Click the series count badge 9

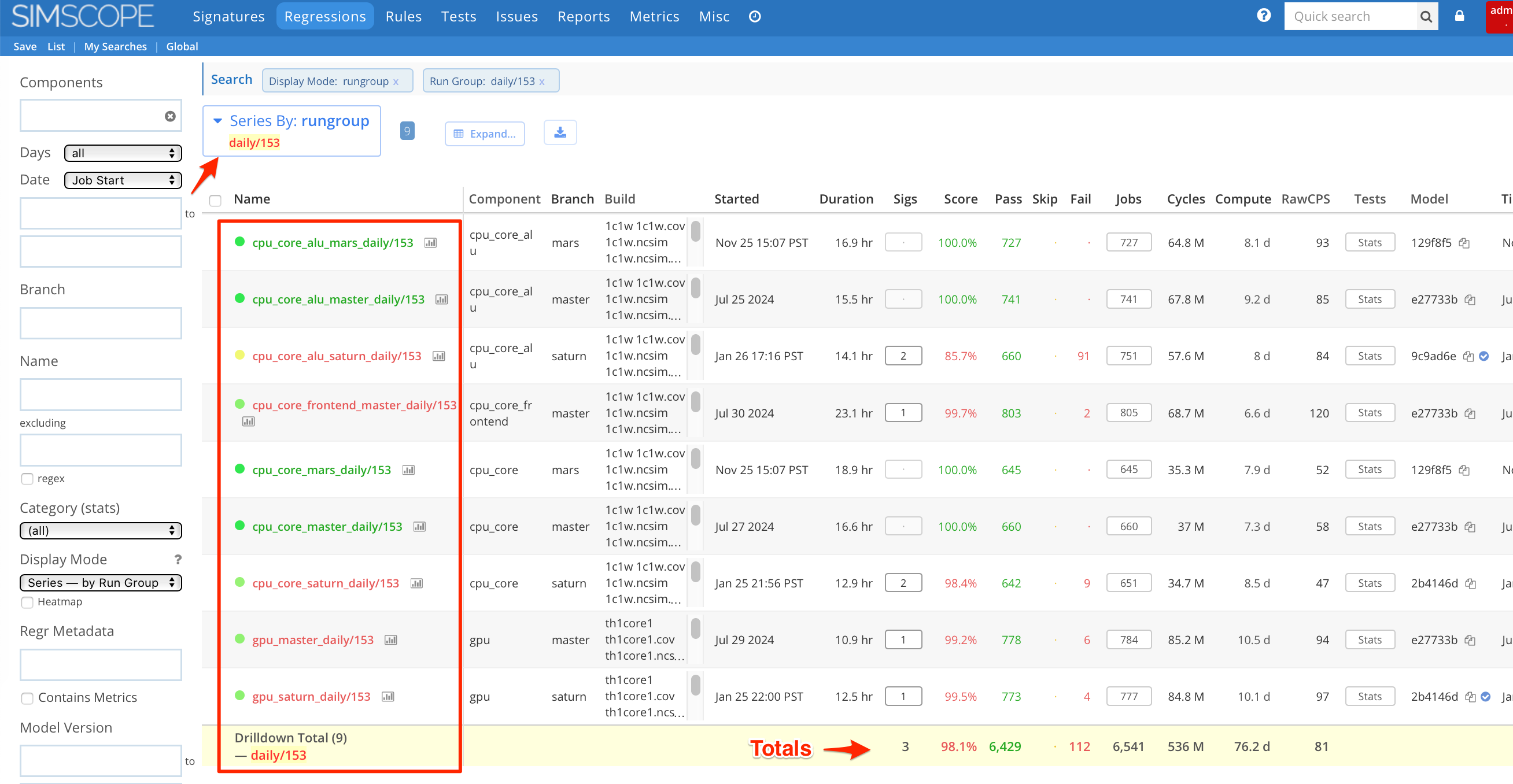click(x=407, y=131)
